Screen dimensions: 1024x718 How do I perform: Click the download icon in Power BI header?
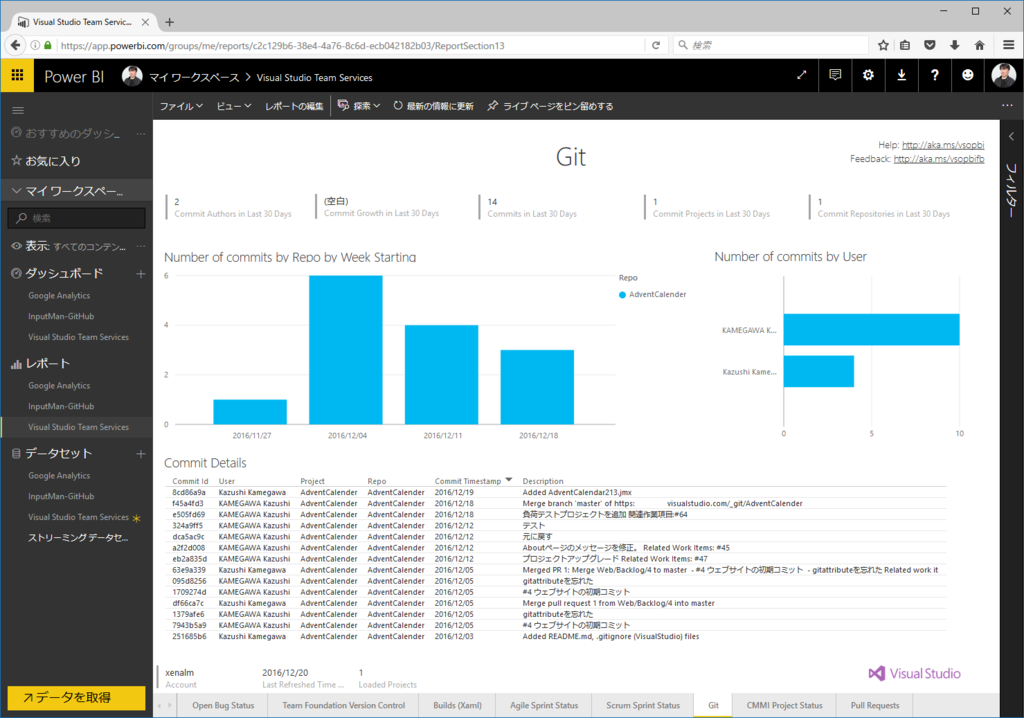[x=901, y=75]
